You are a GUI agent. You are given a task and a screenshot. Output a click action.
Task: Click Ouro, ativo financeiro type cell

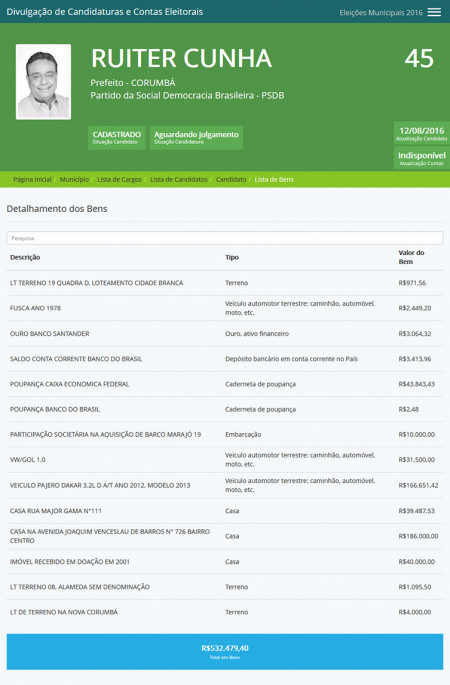257,333
